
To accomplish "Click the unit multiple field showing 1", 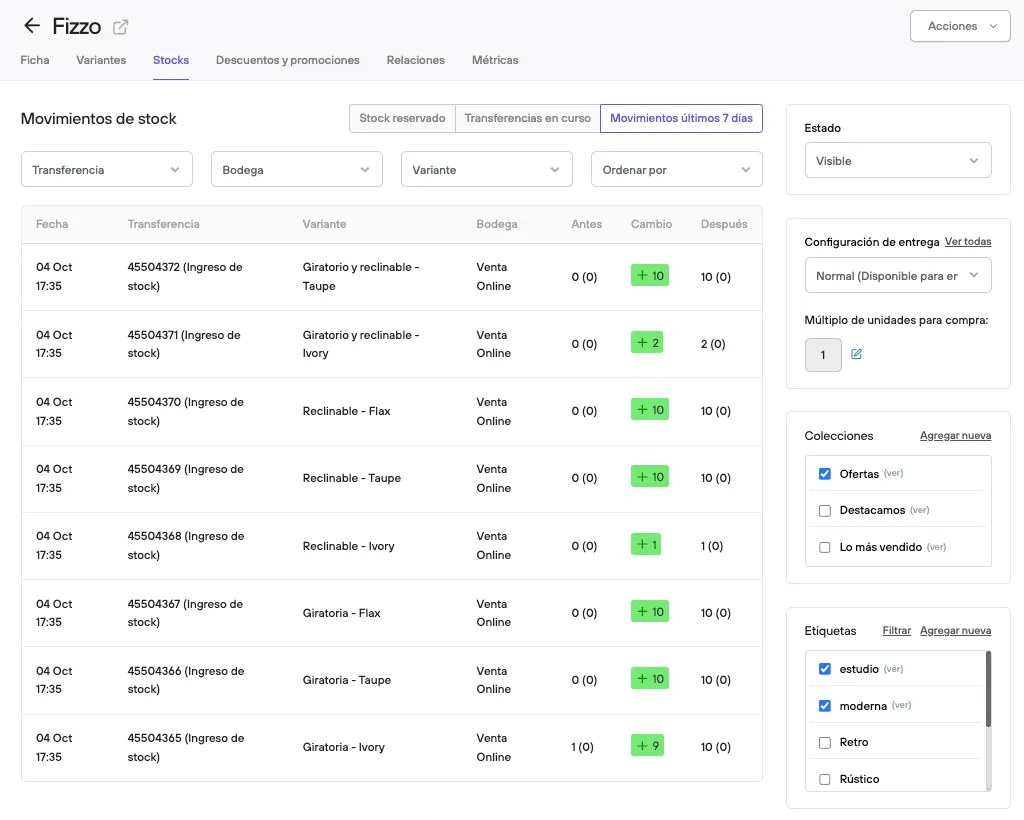I will pyautogui.click(x=823, y=355).
